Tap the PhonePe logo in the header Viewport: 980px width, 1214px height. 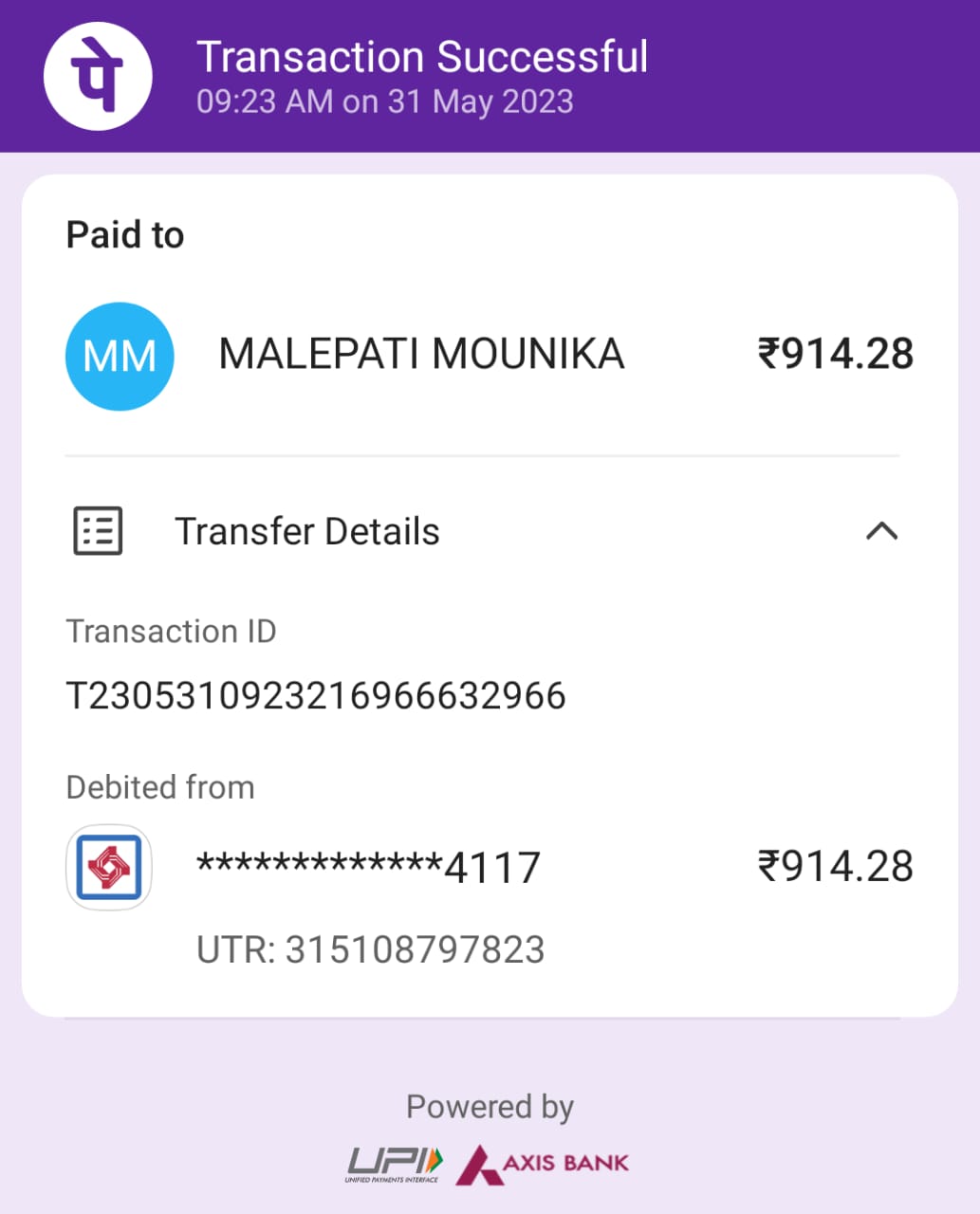[98, 76]
